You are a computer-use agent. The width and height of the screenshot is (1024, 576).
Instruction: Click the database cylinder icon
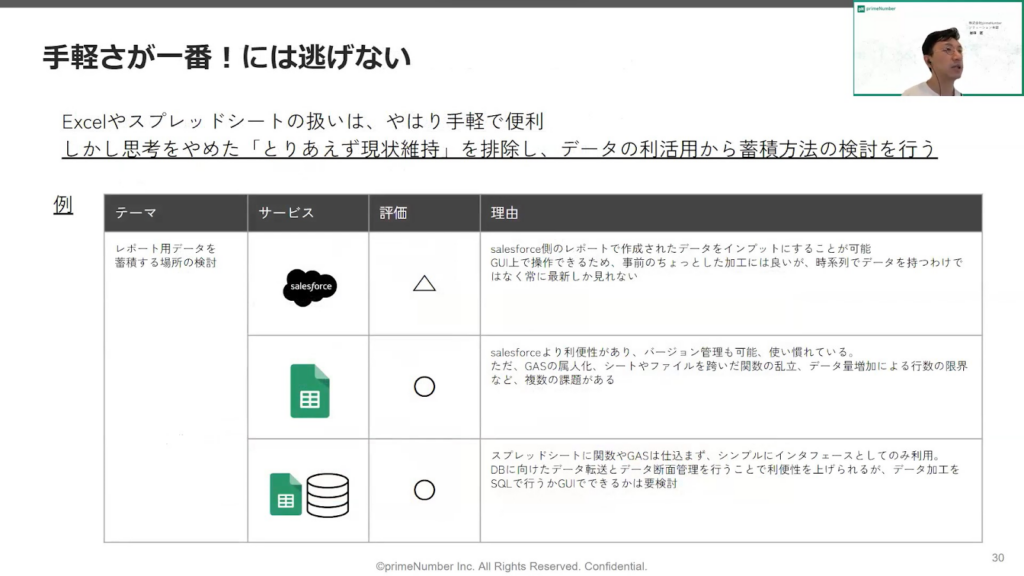click(328, 494)
